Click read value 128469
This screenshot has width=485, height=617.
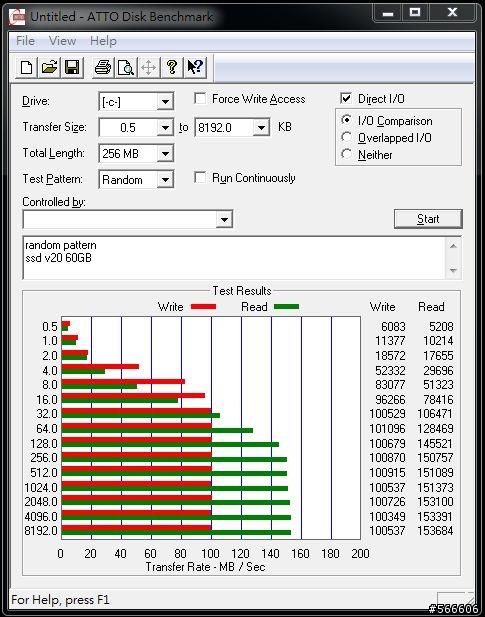tap(435, 429)
